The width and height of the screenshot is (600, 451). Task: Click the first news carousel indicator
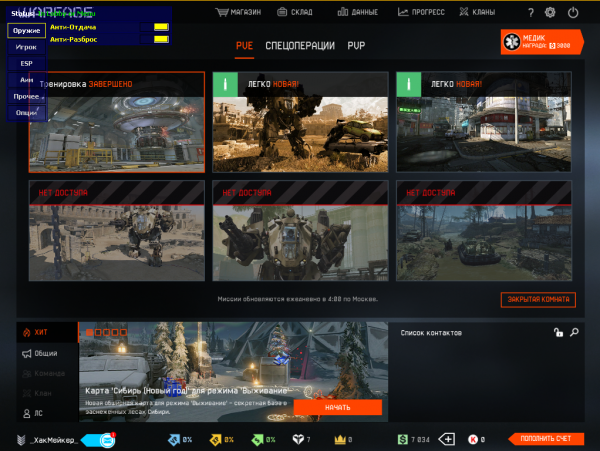point(90,332)
